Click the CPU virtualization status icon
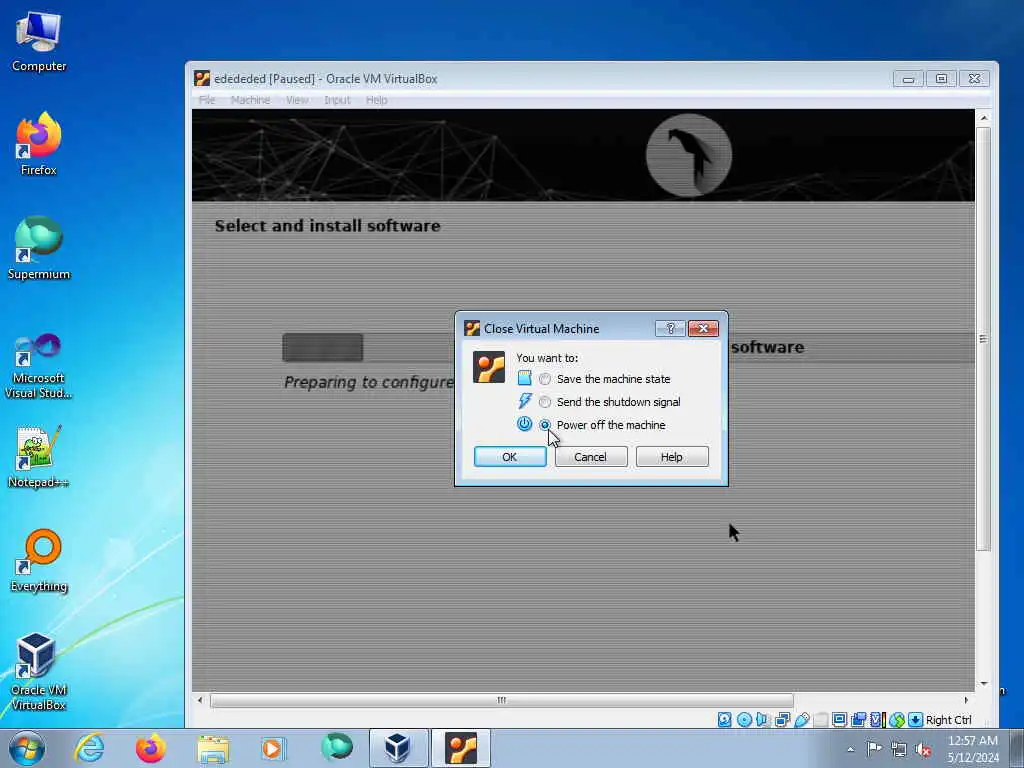Image resolution: width=1024 pixels, height=768 pixels. [878, 720]
